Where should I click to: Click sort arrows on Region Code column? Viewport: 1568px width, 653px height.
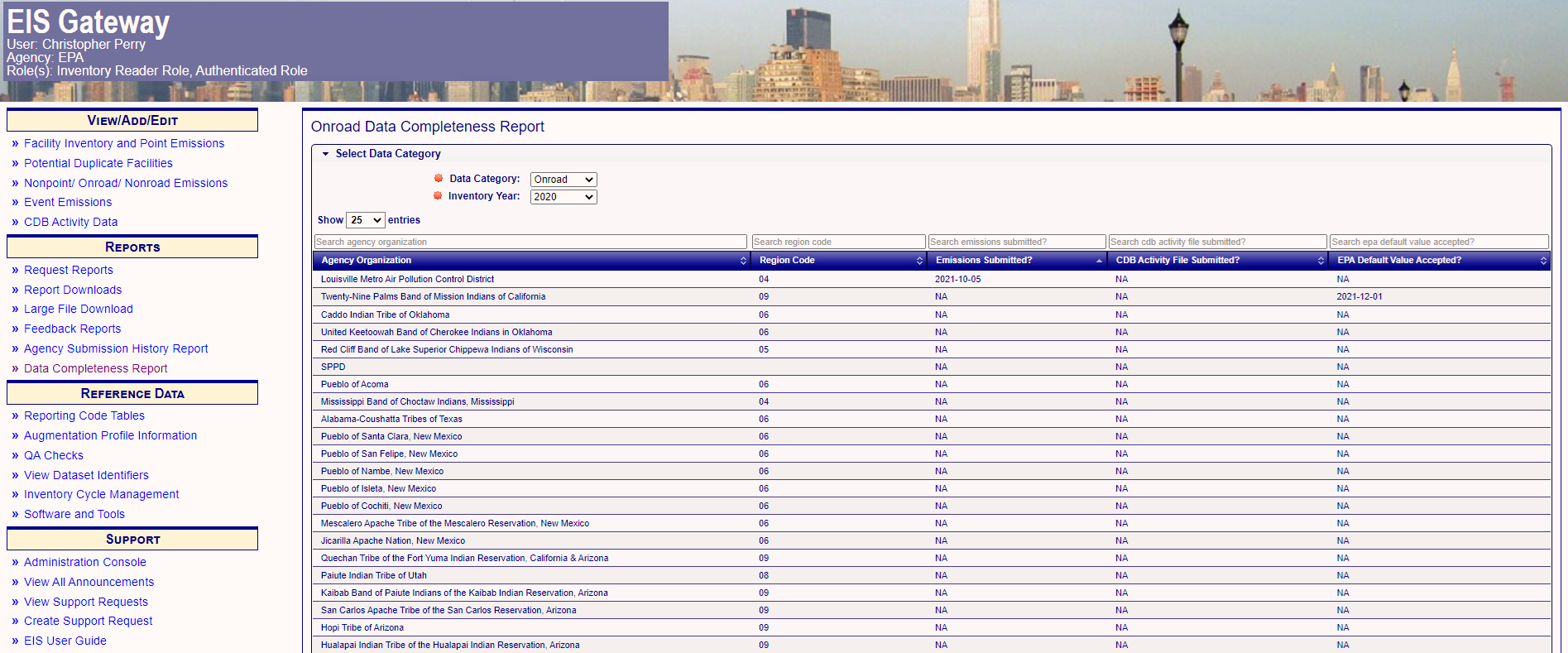919,261
